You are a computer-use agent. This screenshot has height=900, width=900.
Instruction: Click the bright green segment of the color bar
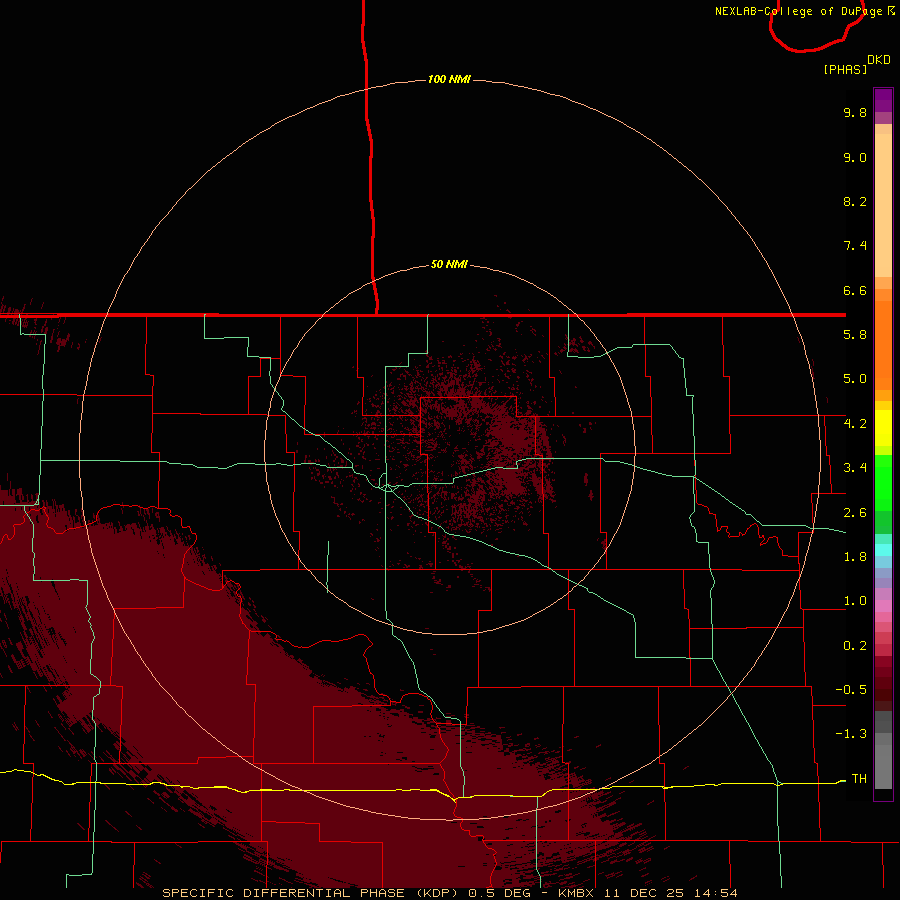(x=883, y=482)
